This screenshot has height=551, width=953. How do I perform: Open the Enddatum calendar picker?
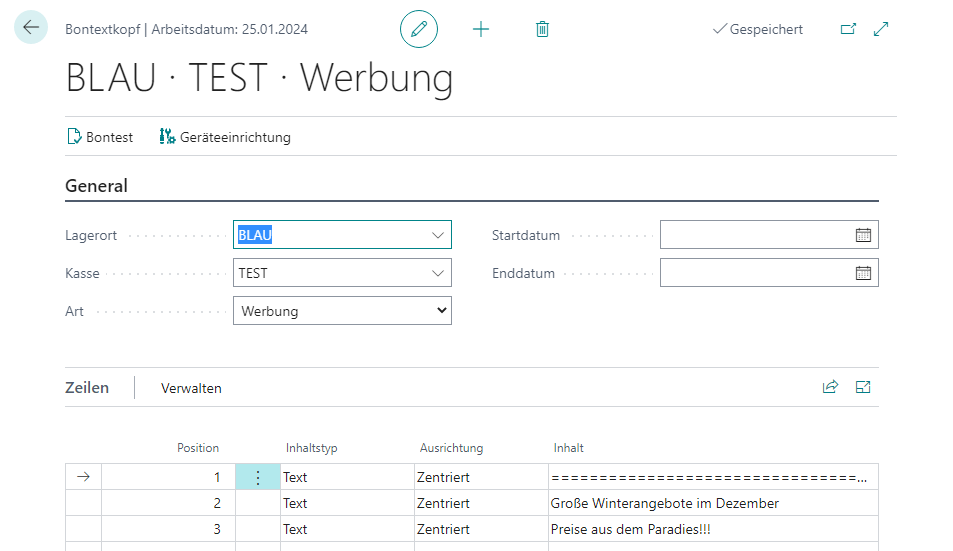(864, 273)
